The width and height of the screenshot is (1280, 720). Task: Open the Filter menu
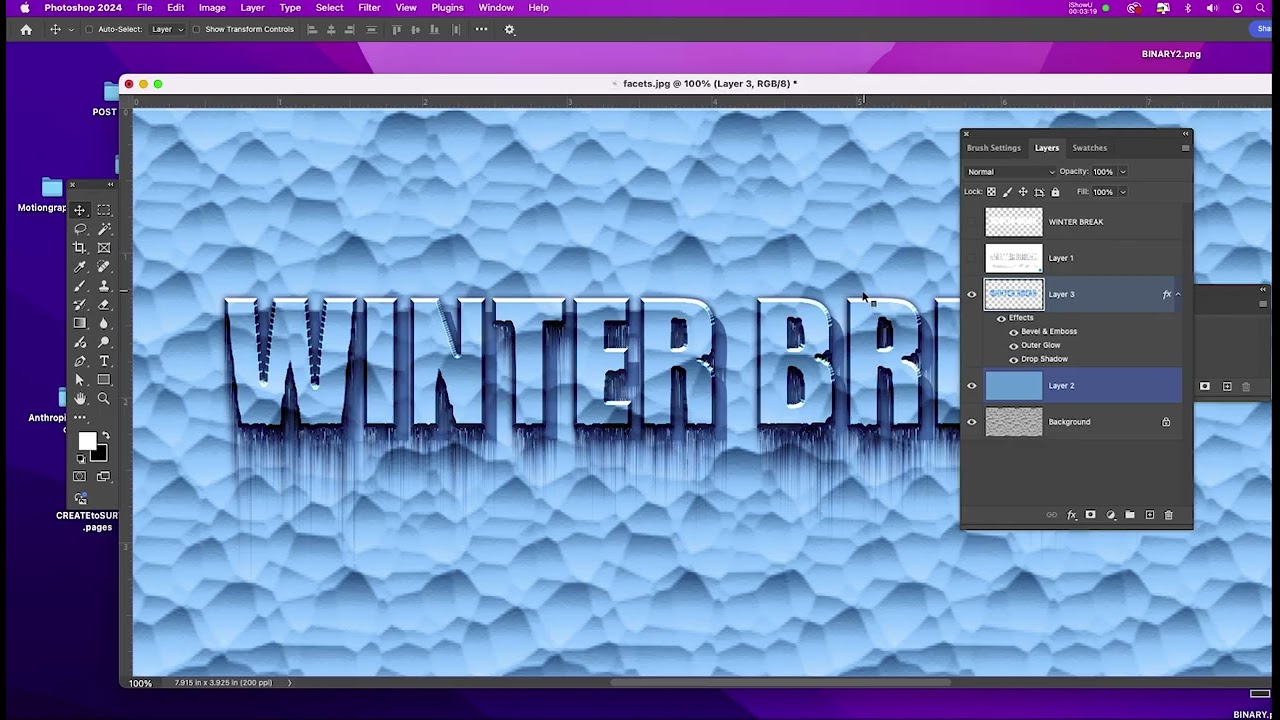pos(369,8)
